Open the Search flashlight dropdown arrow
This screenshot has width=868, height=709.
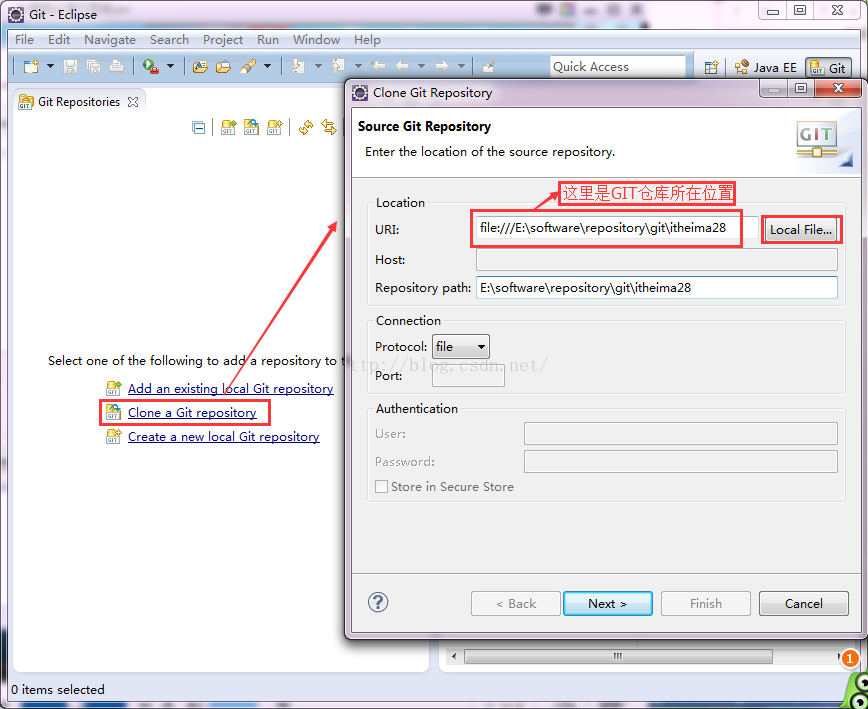click(267, 66)
